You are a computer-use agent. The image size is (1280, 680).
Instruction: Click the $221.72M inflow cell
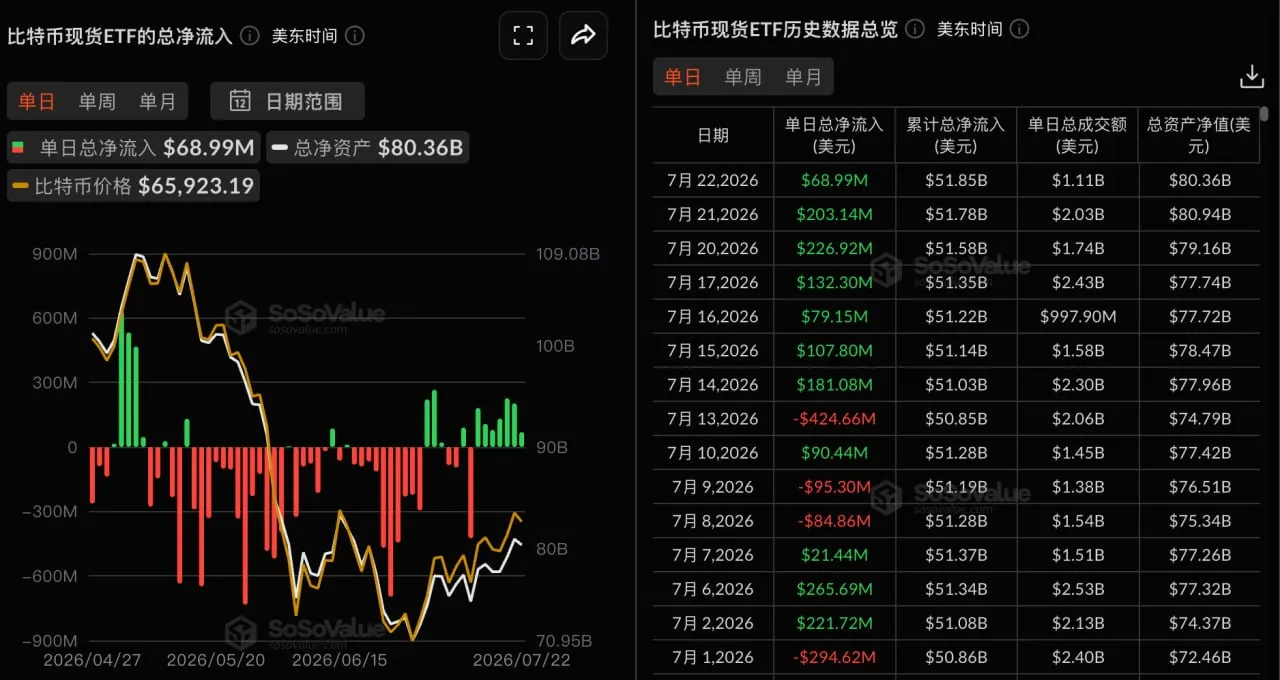click(x=834, y=623)
